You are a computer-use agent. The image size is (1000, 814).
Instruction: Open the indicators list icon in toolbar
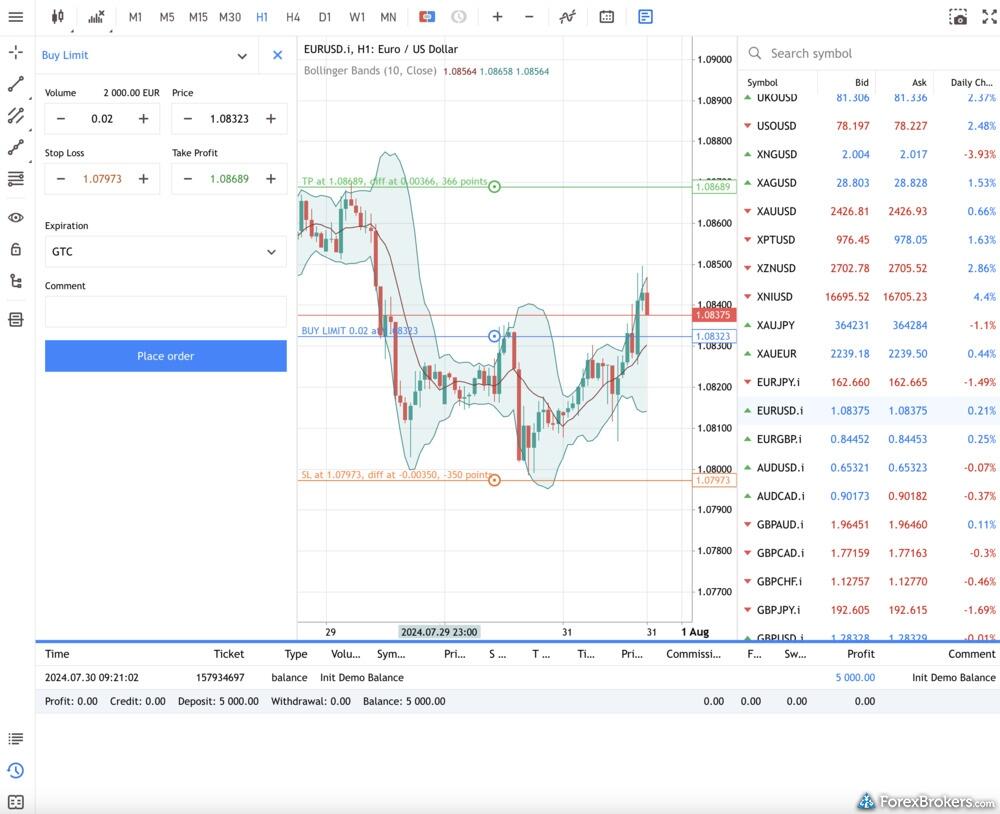tap(95, 17)
